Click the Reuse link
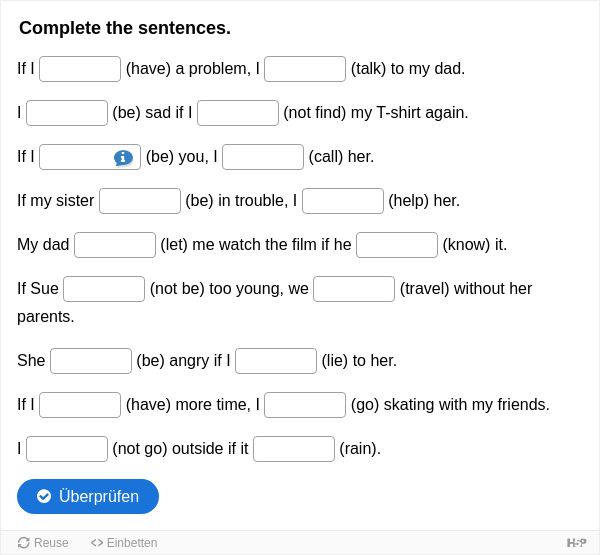600x555 pixels. (x=43, y=542)
